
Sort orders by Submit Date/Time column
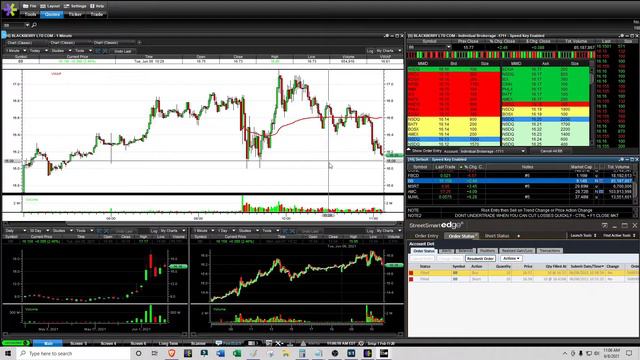[587, 266]
